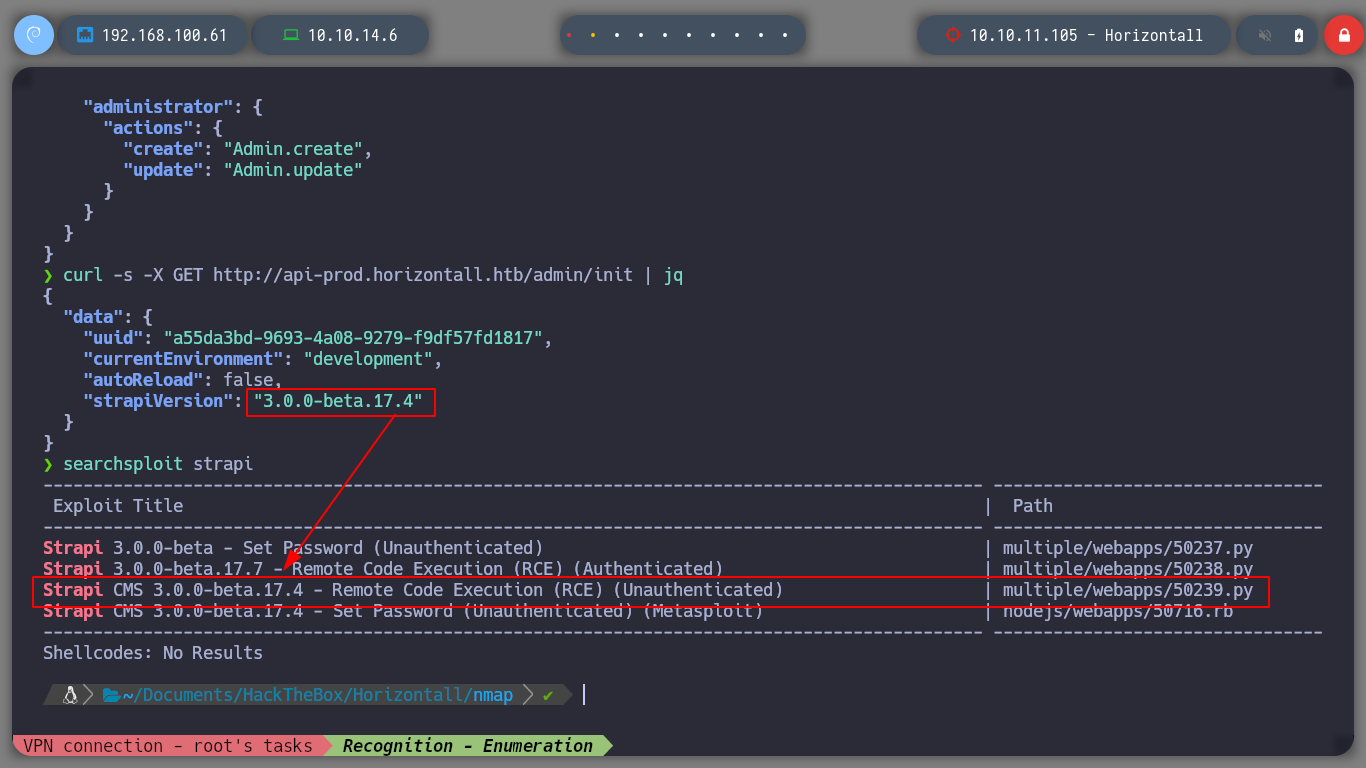Viewport: 1366px width, 768px height.
Task: Click the ~/Documents/HackTheBox/Horizontall/nmap prompt path
Action: click(317, 695)
